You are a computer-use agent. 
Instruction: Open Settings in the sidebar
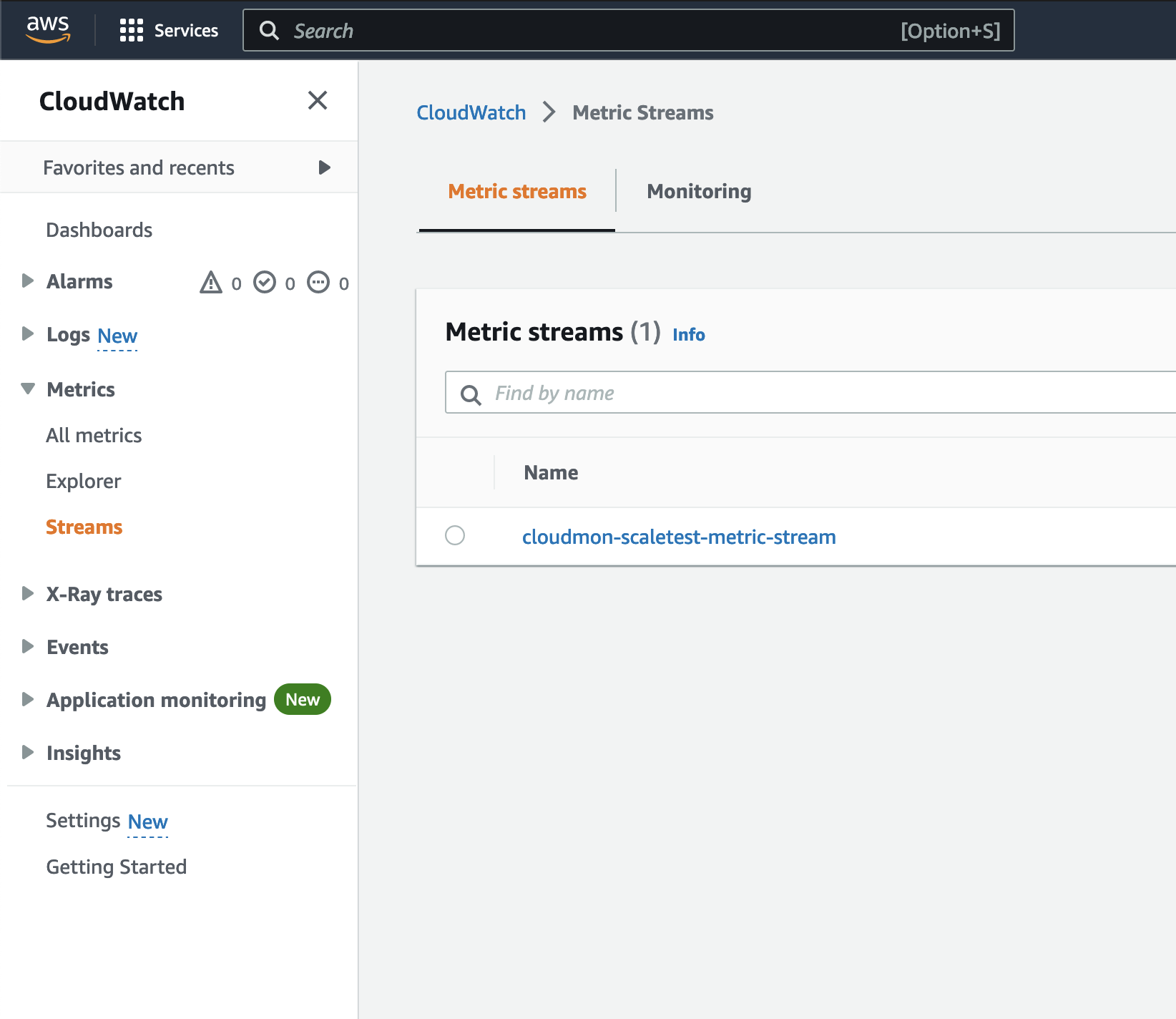click(x=83, y=820)
